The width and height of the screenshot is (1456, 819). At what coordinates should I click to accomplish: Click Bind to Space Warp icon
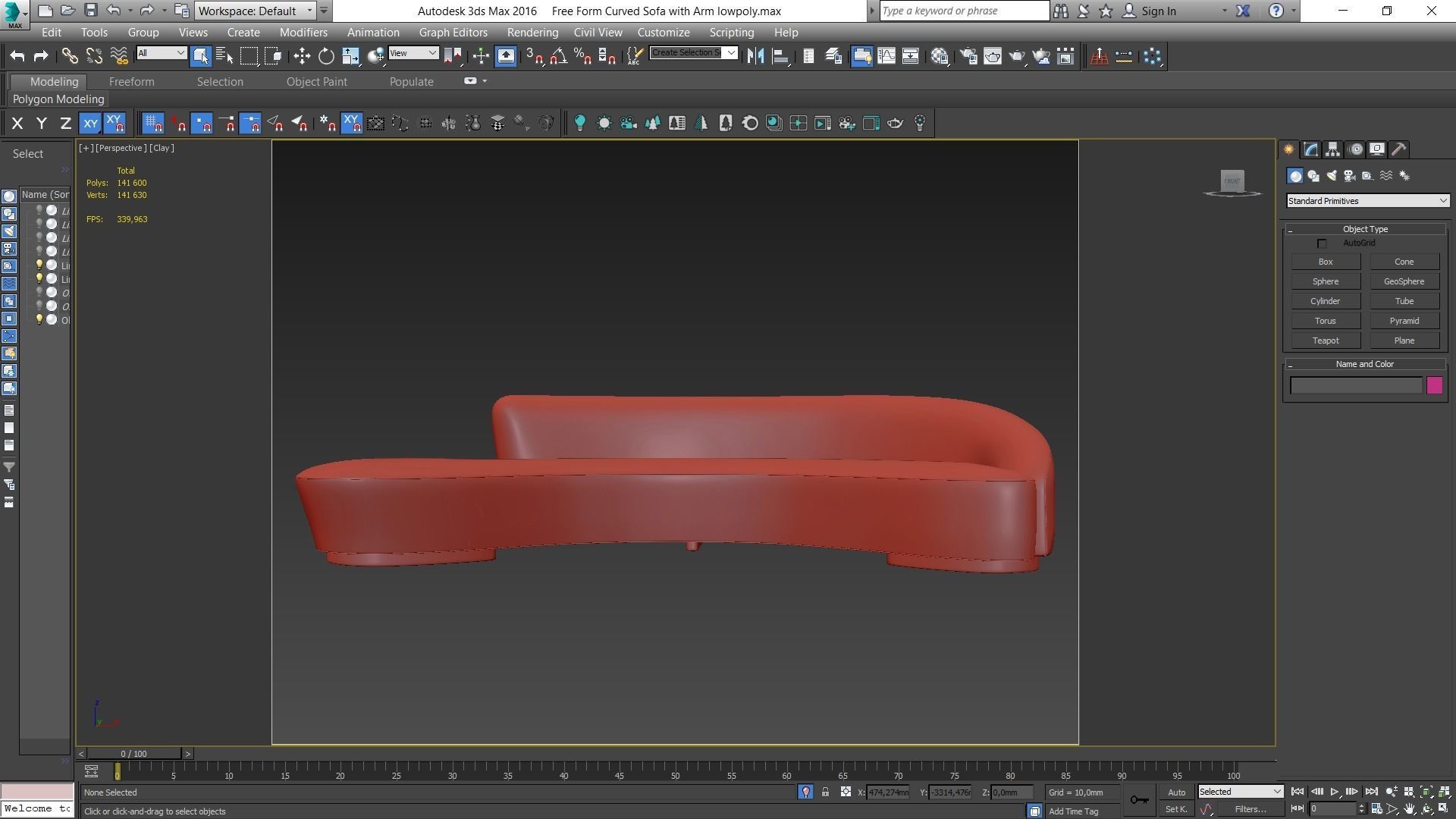click(x=119, y=56)
